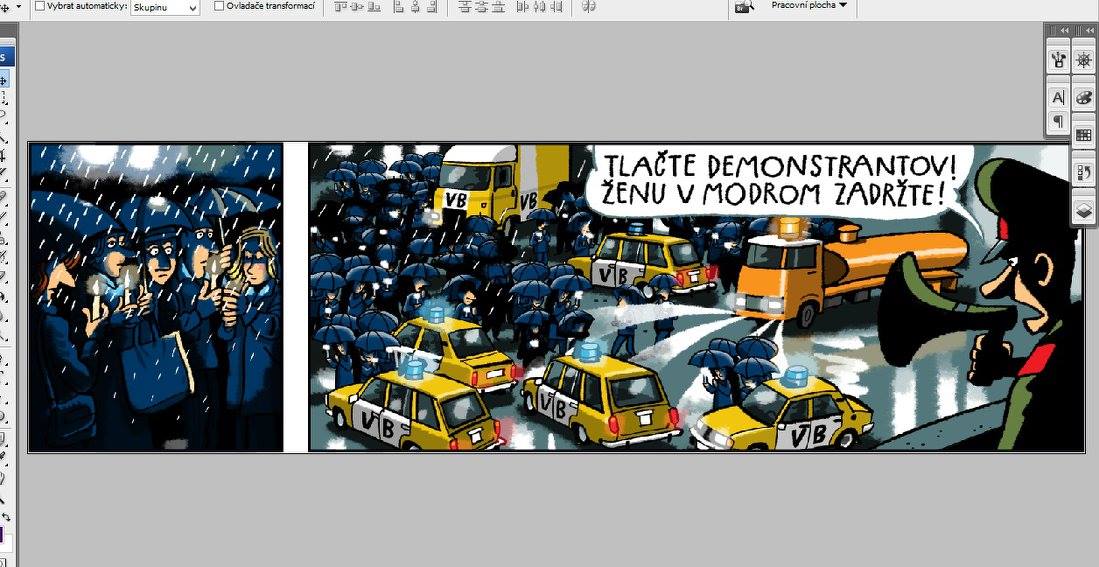Toggle the 'Ovladače transformací' checkbox

point(219,6)
